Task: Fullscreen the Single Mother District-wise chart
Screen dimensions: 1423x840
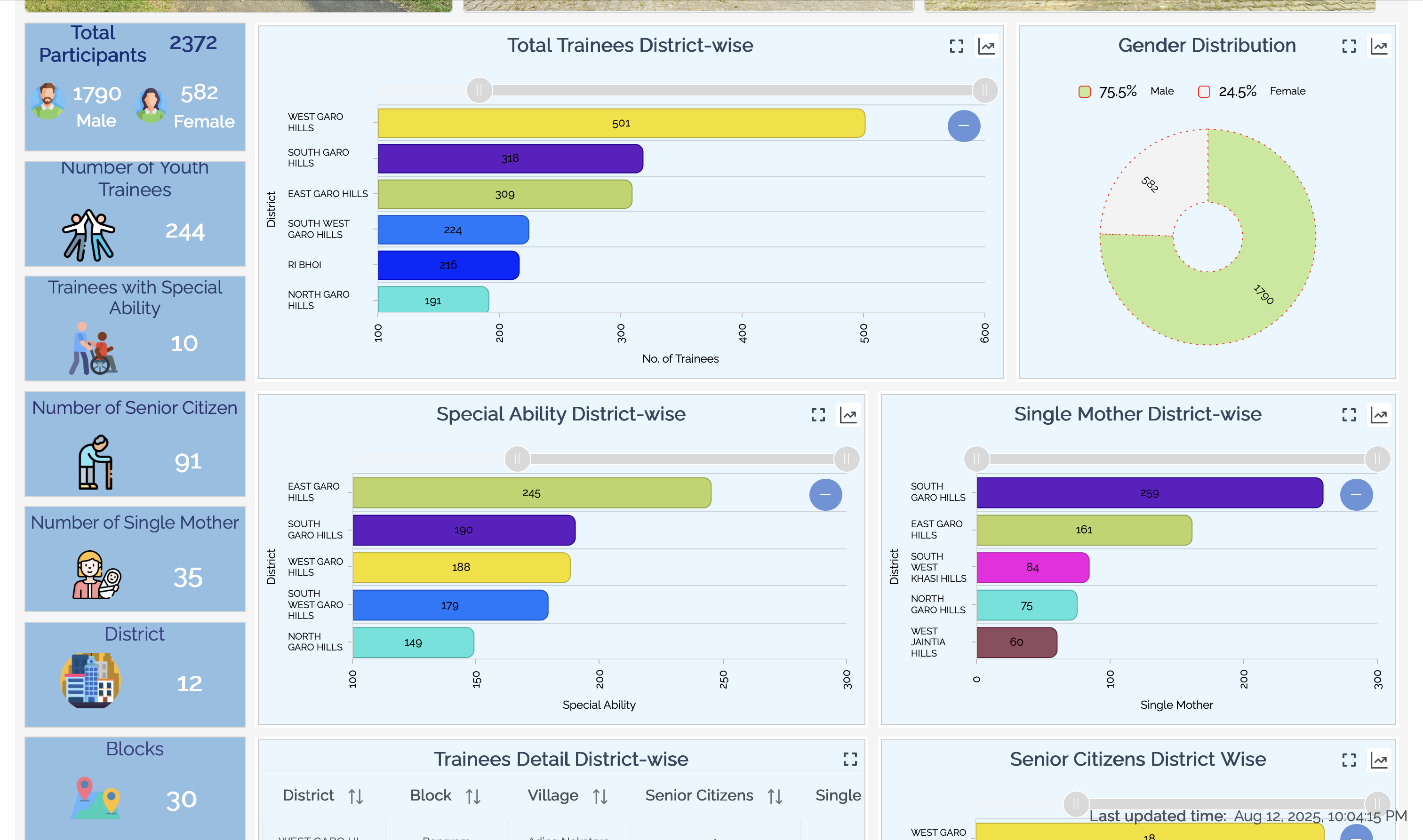Action: pos(1348,415)
